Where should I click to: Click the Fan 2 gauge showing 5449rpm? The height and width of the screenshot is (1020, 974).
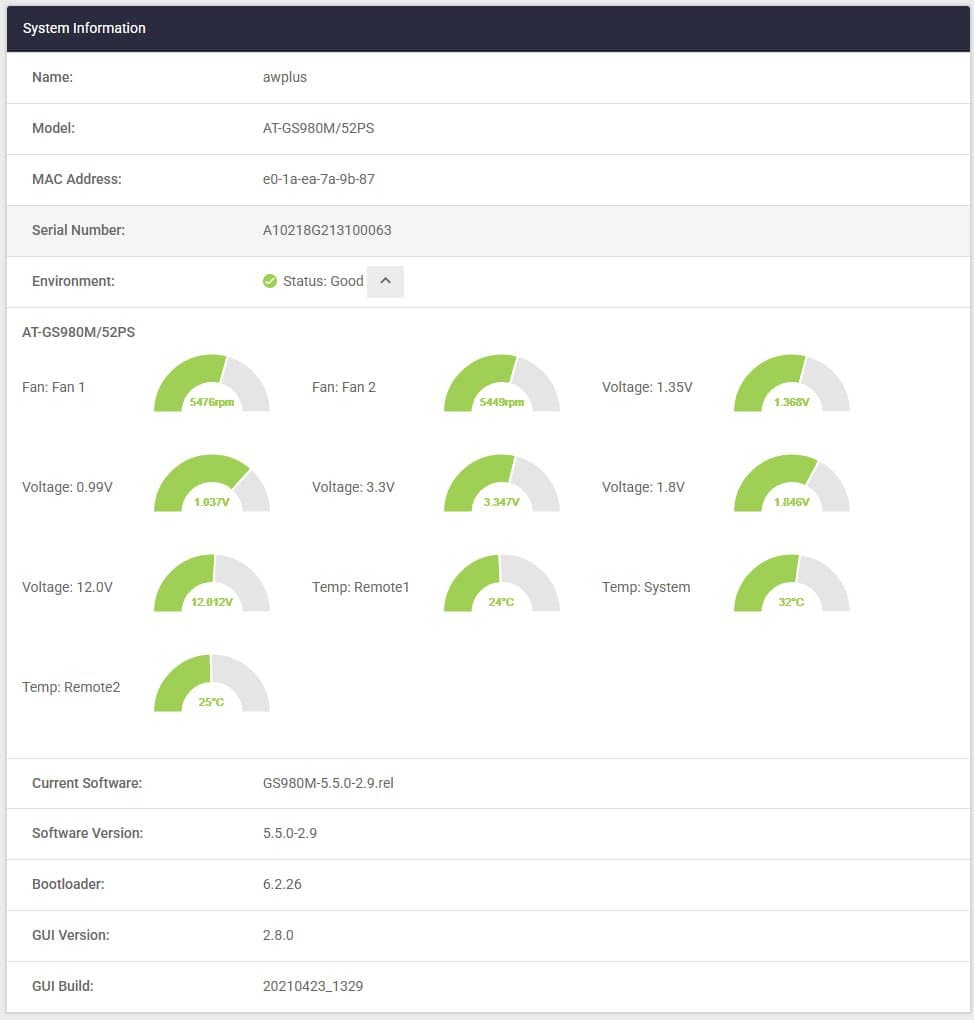click(x=502, y=383)
